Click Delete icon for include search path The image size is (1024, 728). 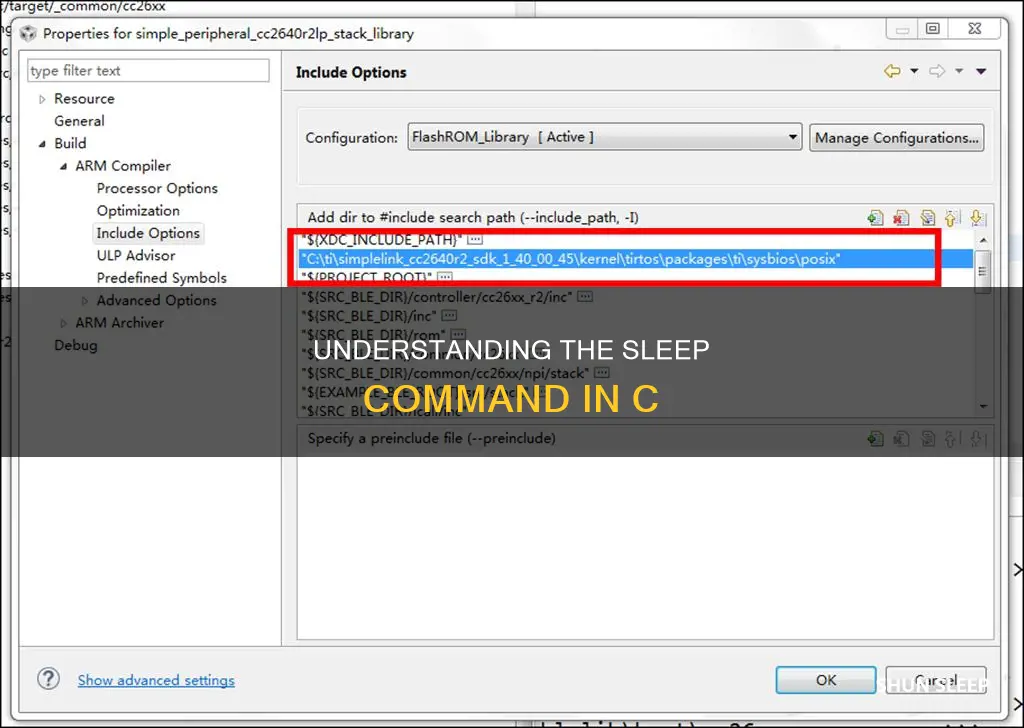click(901, 217)
